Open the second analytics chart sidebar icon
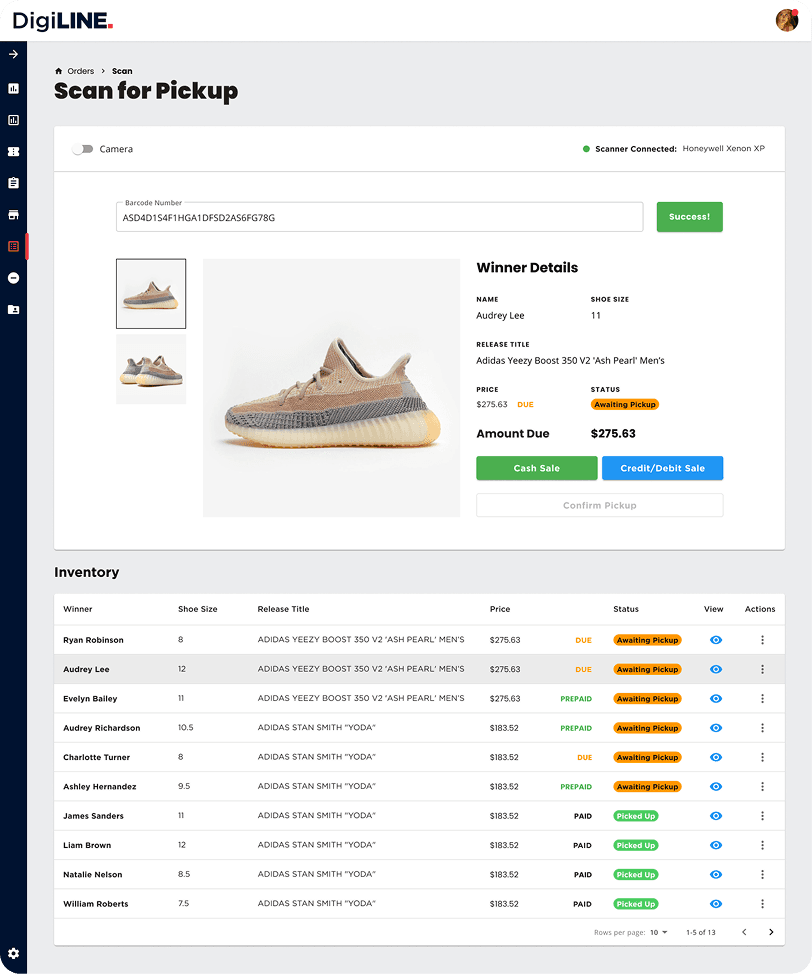This screenshot has width=812, height=974. tap(13, 120)
